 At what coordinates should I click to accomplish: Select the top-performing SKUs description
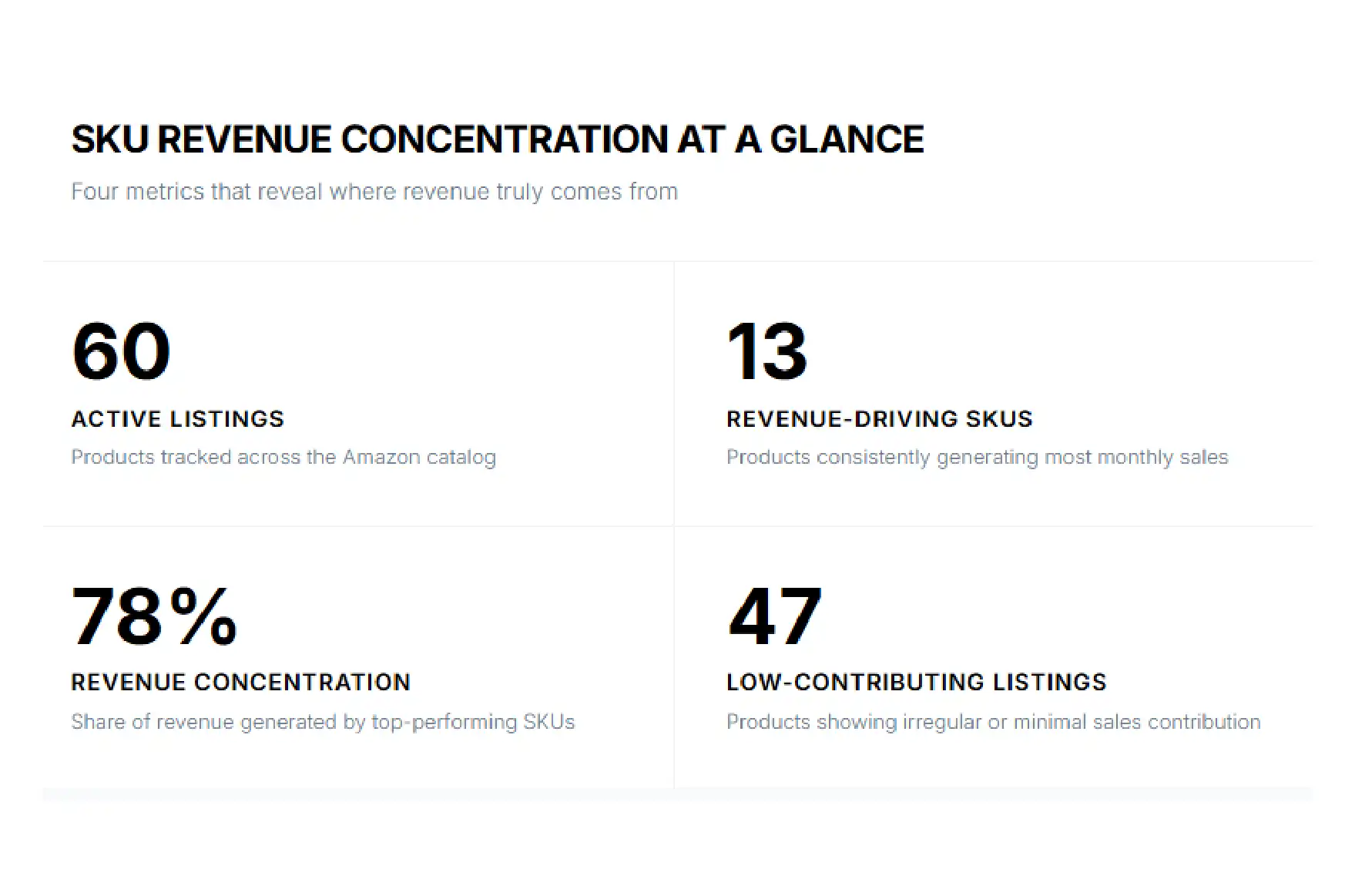[324, 722]
